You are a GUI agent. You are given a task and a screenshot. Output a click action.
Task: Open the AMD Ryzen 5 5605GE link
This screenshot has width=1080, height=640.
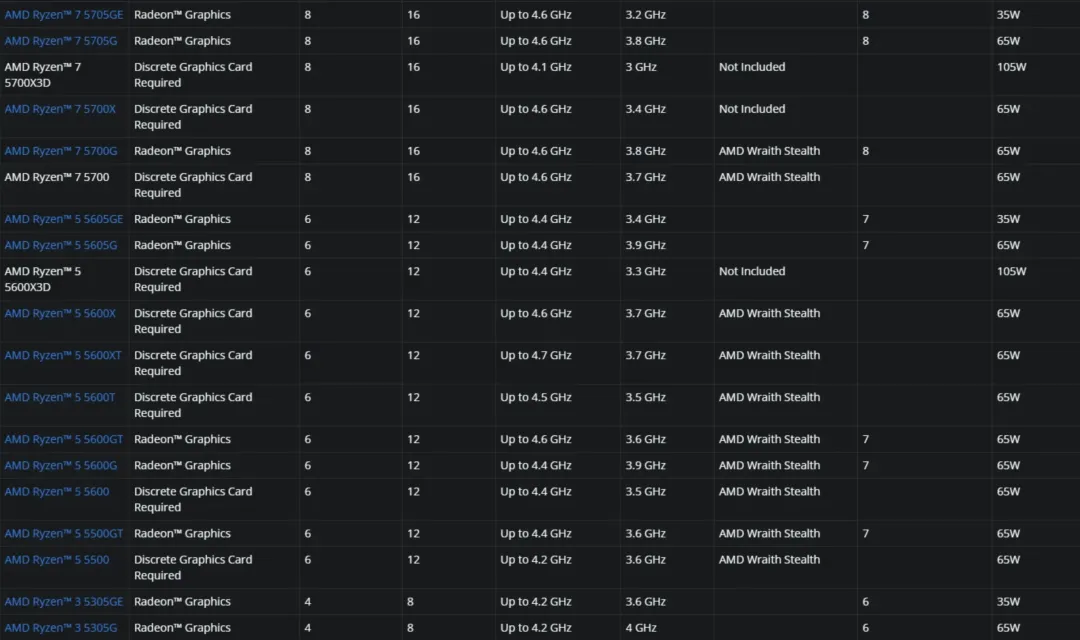click(x=63, y=219)
